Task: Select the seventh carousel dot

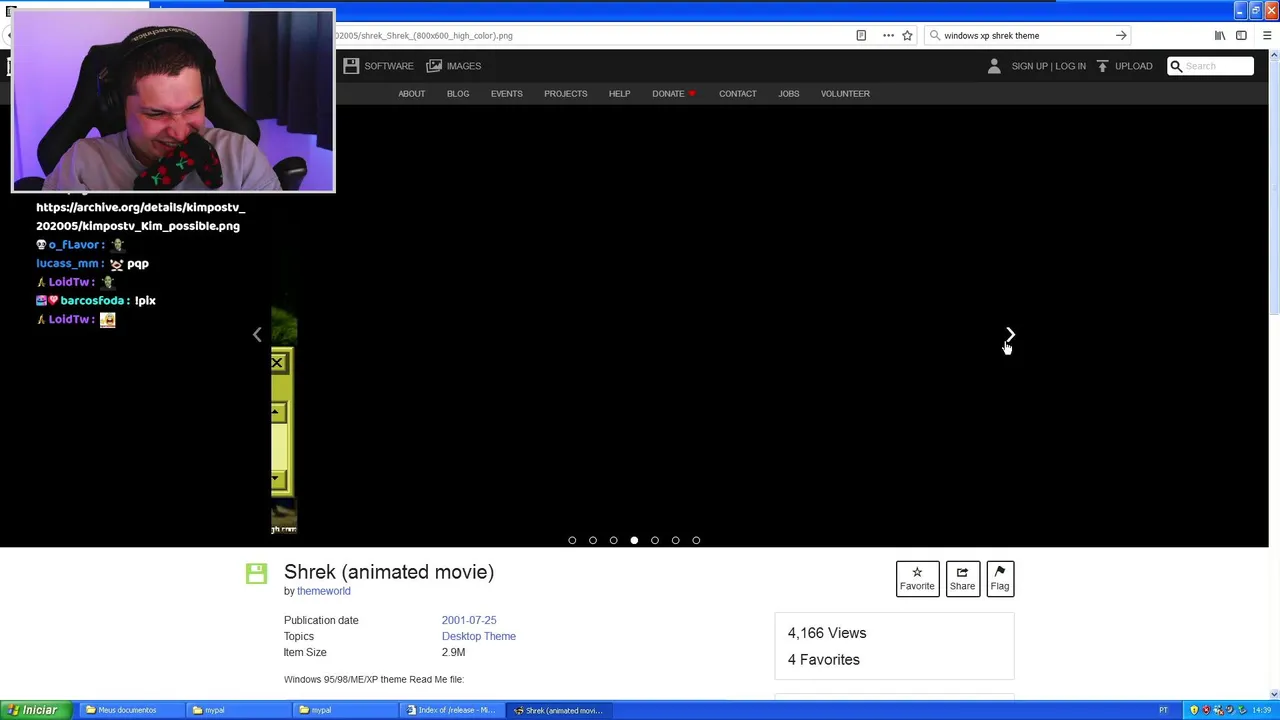Action: 696,540
